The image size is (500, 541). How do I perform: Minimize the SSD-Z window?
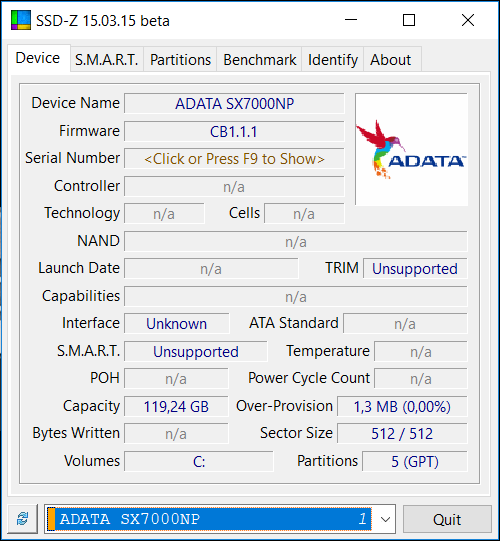[x=351, y=20]
